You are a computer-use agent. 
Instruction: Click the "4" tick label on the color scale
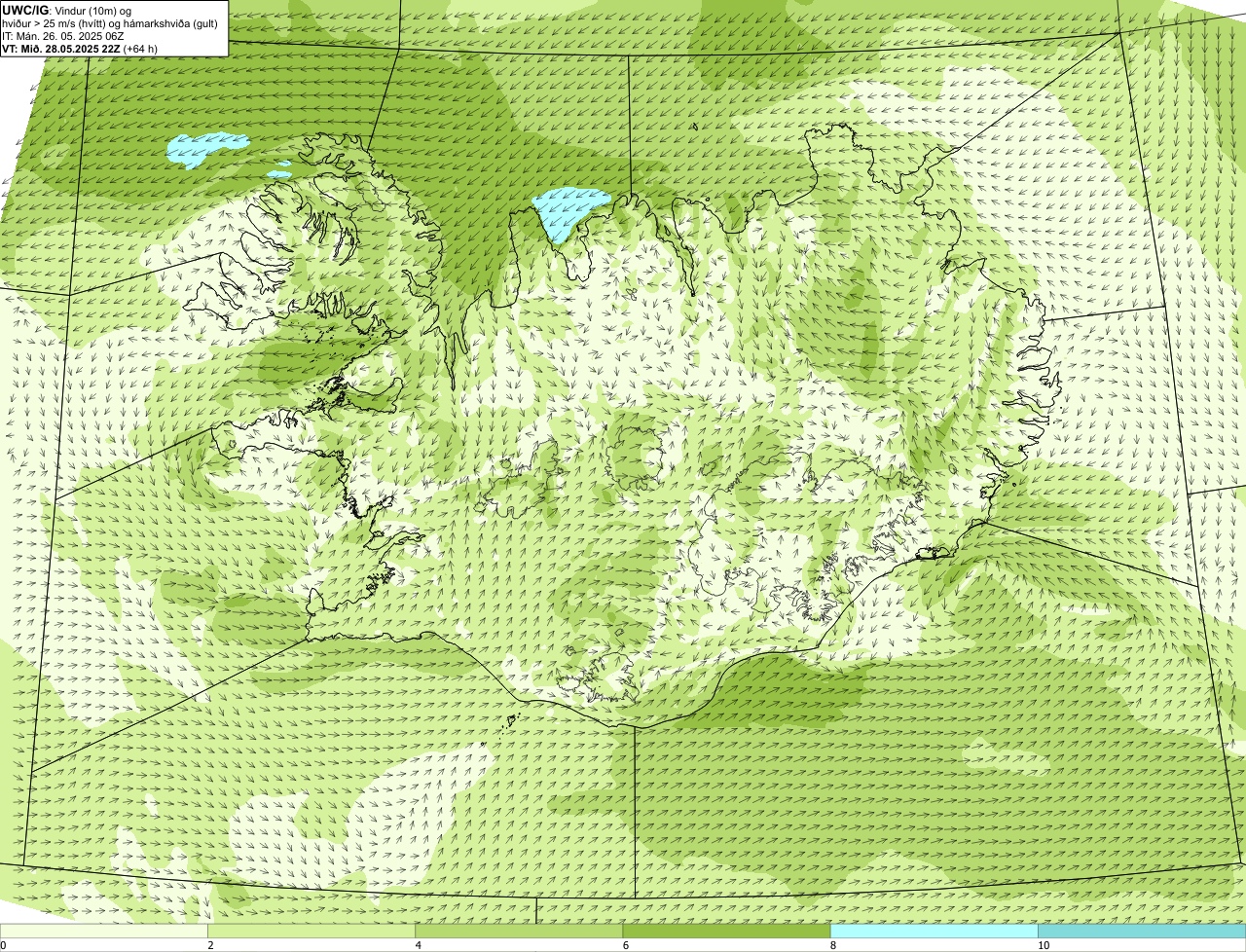[419, 945]
